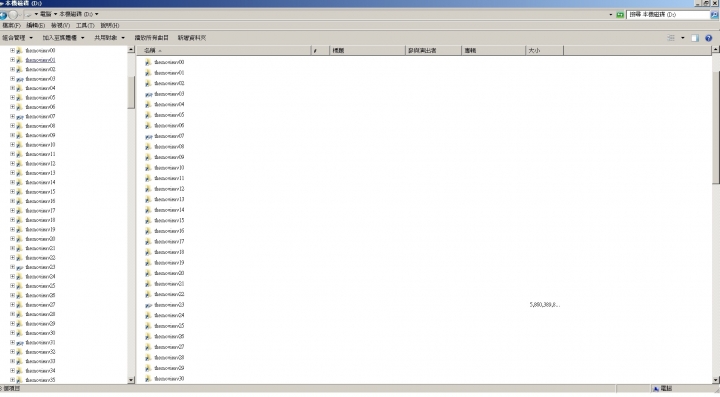Click folder icon of item ending 00 in file list

[148, 62]
